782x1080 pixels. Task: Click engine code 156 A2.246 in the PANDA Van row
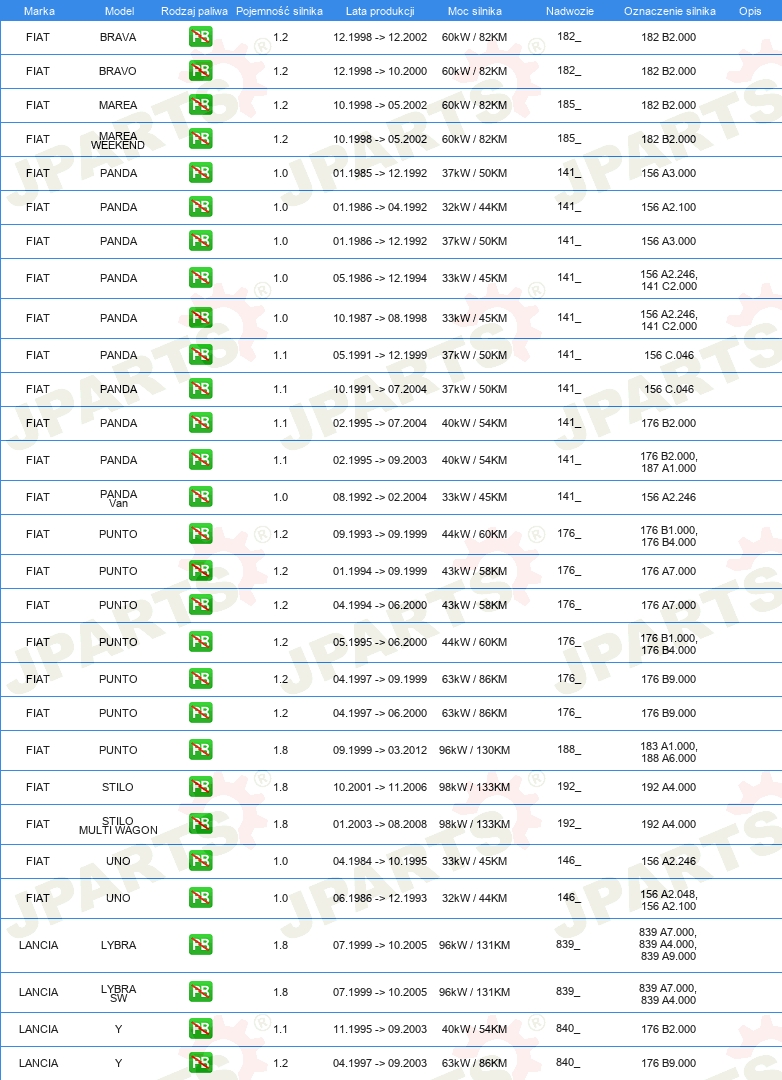[x=668, y=497]
